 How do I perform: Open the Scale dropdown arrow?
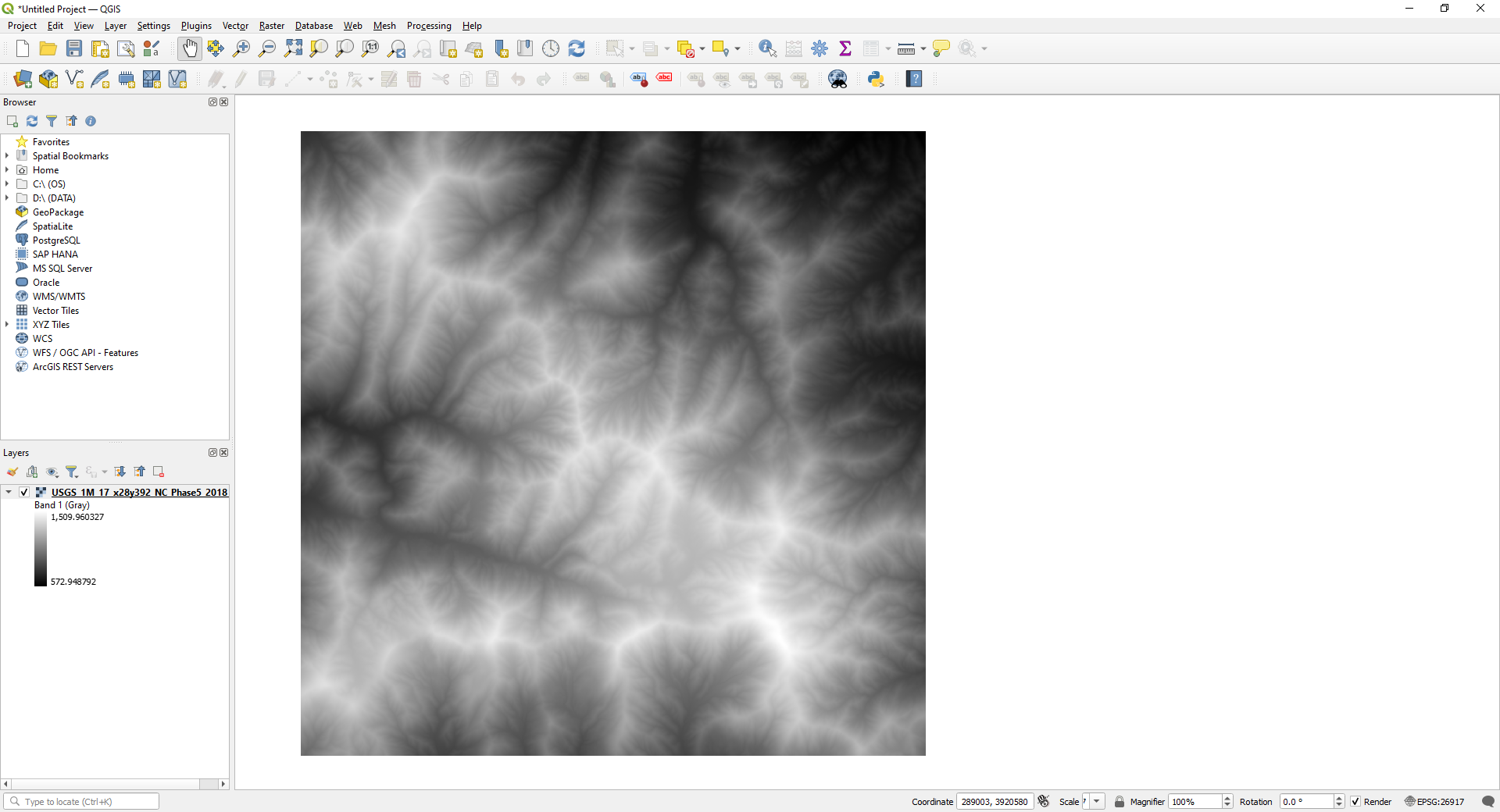pyautogui.click(x=1097, y=802)
